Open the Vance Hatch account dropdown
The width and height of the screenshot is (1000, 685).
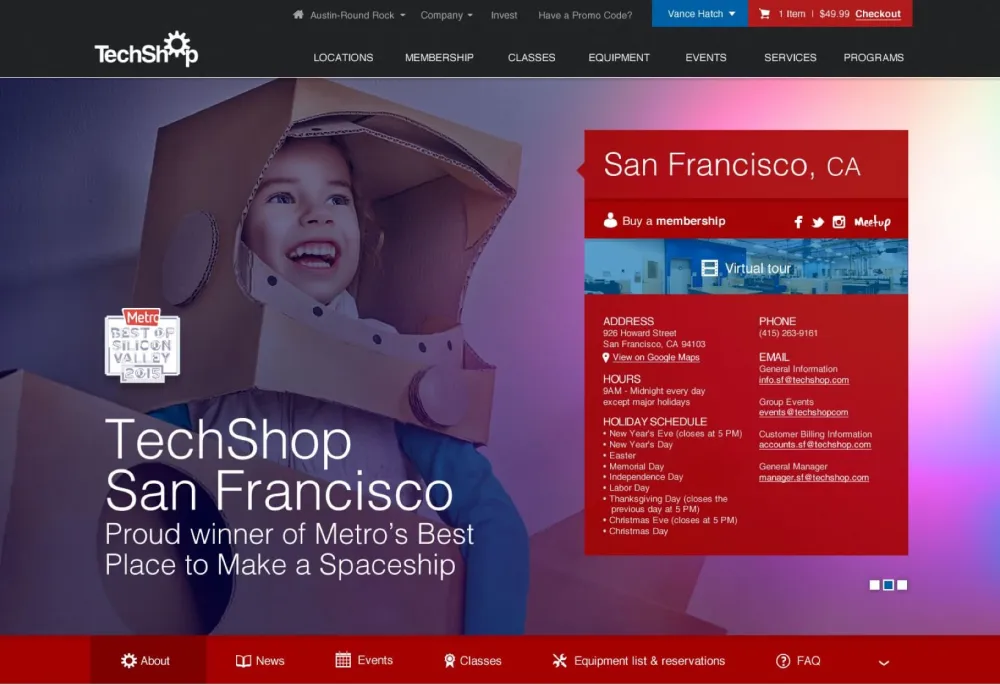(x=700, y=13)
